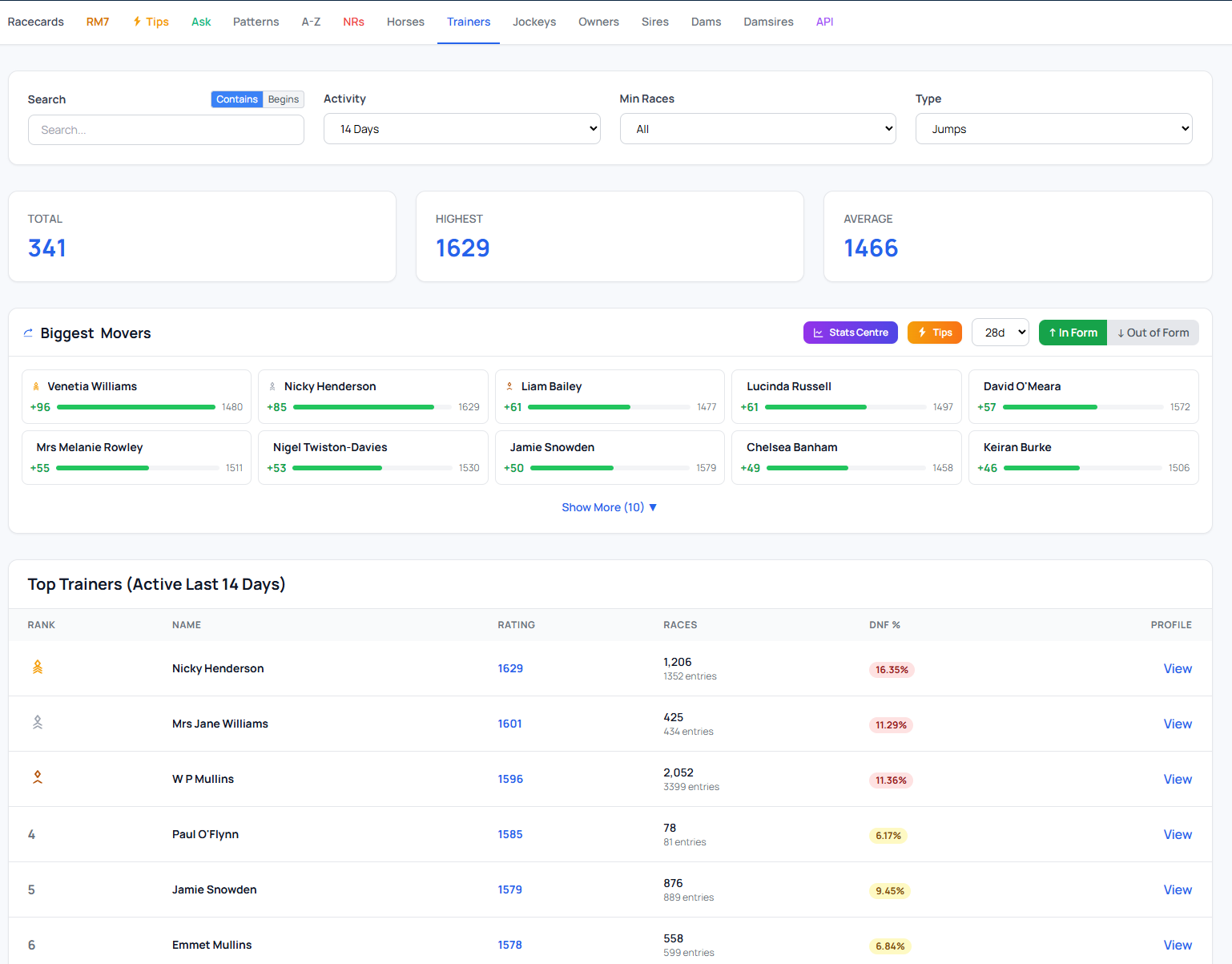Viewport: 1232px width, 964px height.
Task: Expand Show More (10) movers
Action: pos(609,507)
